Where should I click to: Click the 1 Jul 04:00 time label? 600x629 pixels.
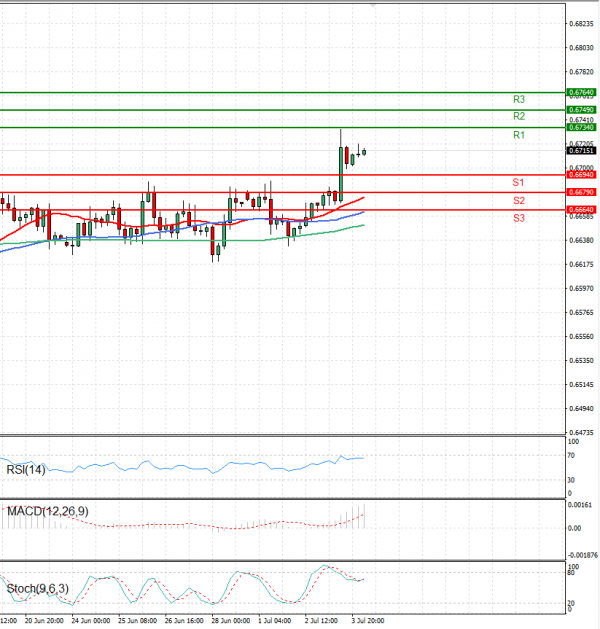click(x=275, y=621)
